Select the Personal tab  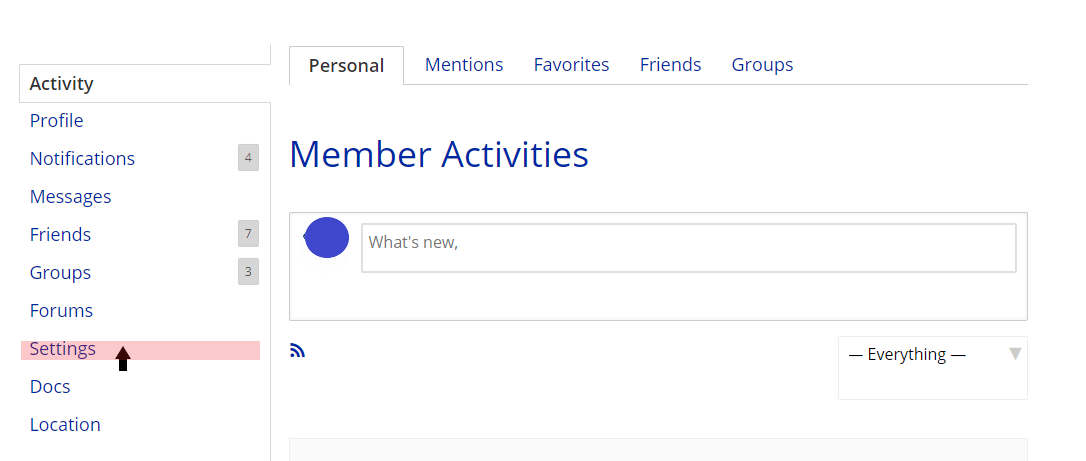click(x=346, y=66)
